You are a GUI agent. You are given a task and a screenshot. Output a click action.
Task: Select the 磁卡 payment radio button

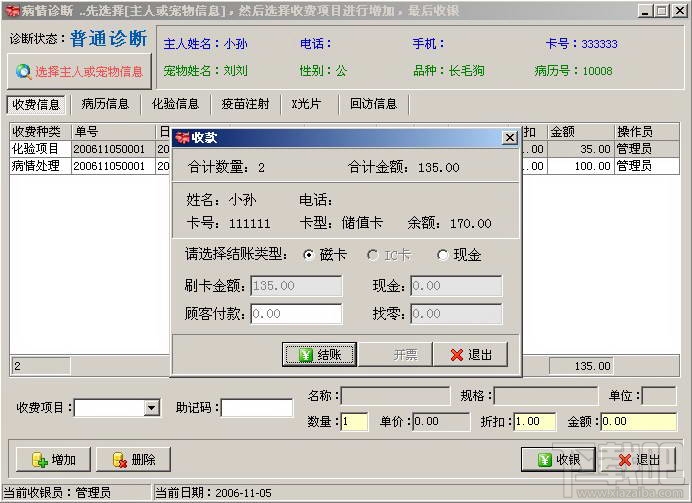tap(308, 255)
